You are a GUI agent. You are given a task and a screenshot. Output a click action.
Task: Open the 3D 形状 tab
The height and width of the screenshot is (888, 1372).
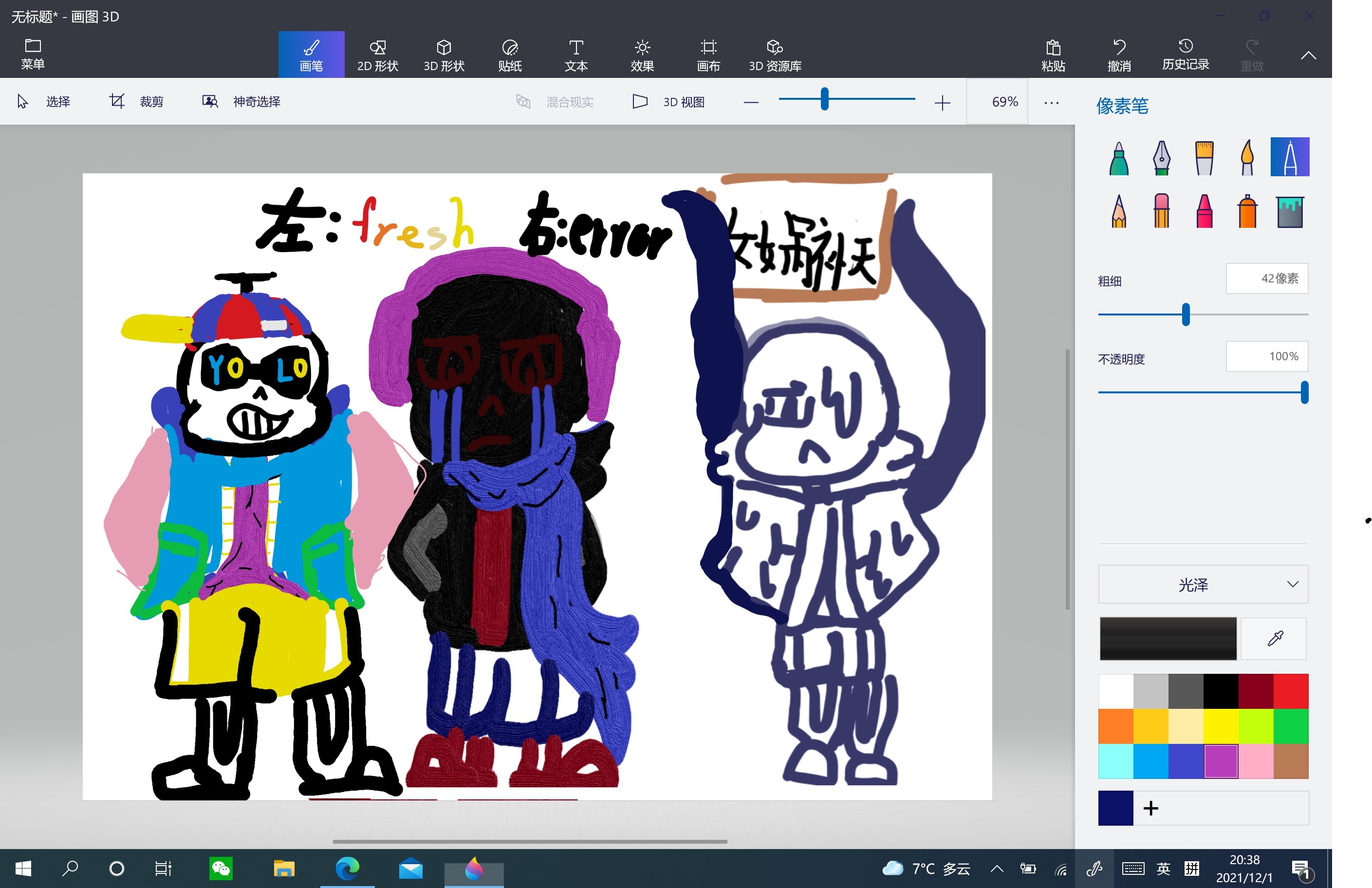444,55
